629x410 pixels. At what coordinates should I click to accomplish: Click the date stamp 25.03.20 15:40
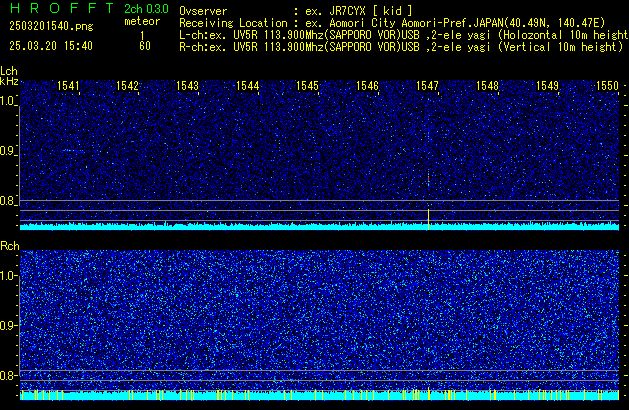[51, 46]
